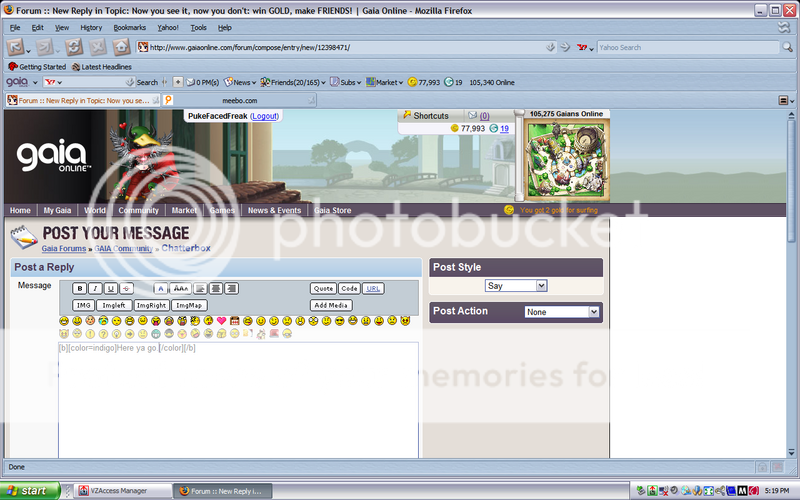Insert the red devil emoticon
800x500 pixels.
(x=405, y=320)
